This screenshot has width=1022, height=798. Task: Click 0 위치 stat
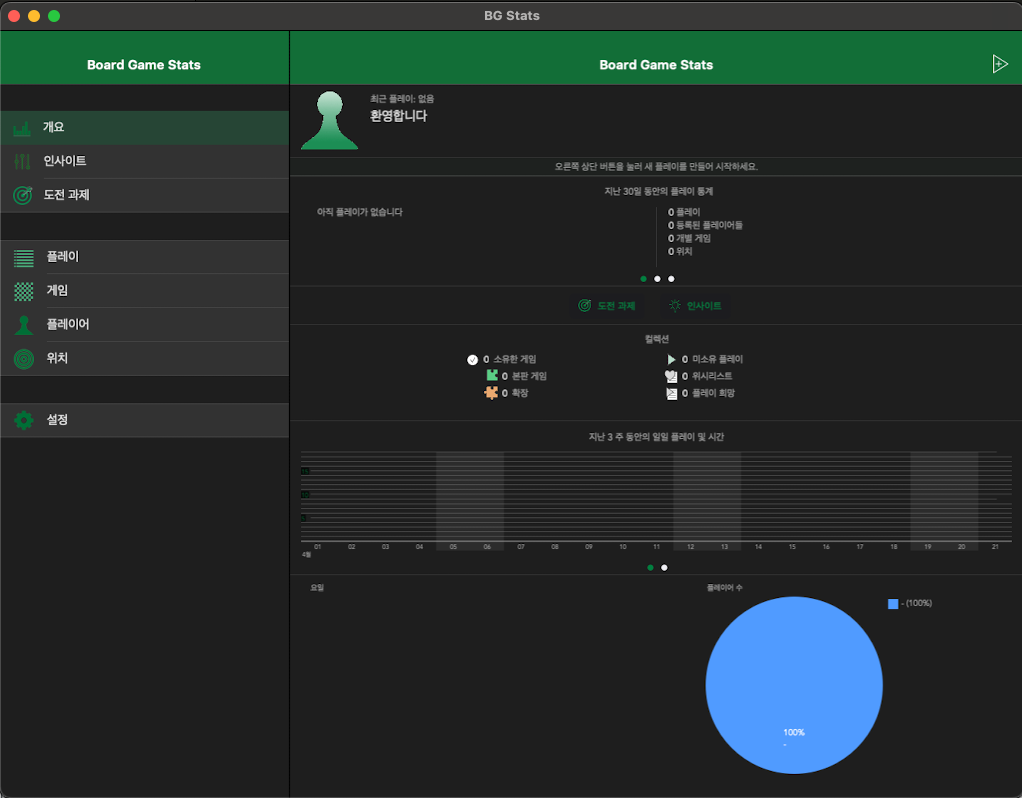point(680,251)
